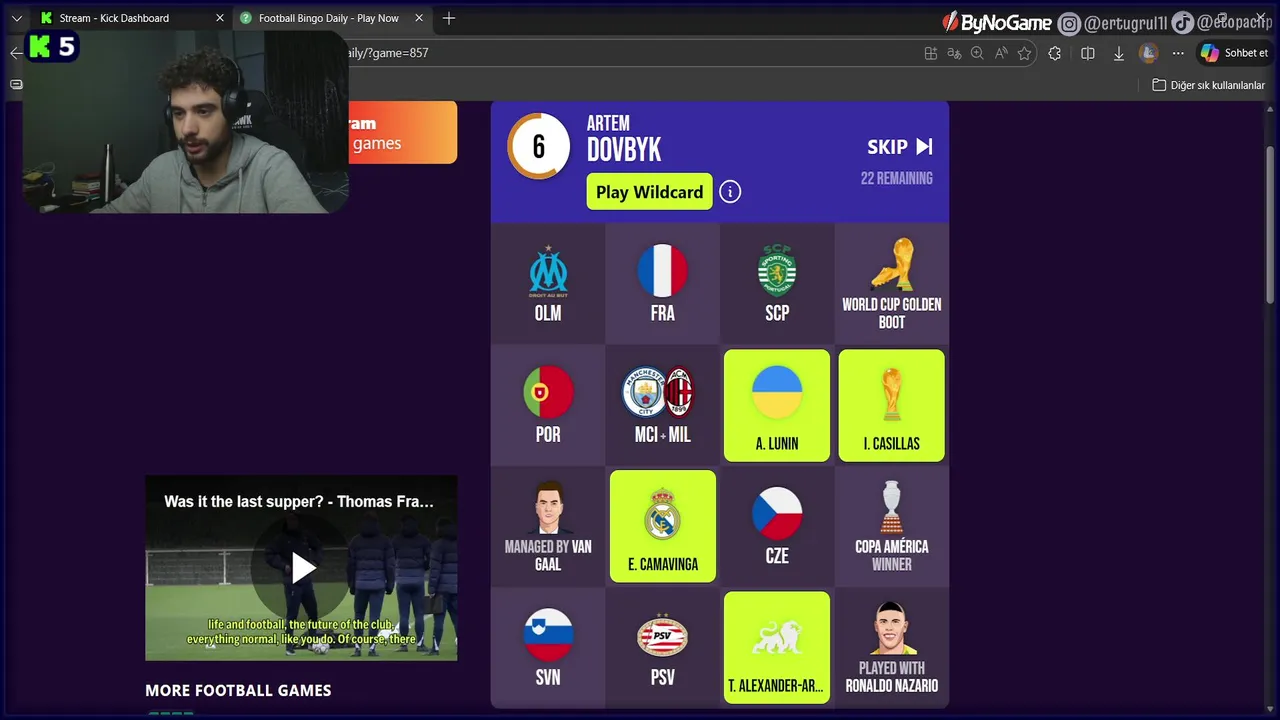Viewport: 1280px width, 720px height.
Task: Select the Managed by Van Gaal cell
Action: (x=548, y=526)
